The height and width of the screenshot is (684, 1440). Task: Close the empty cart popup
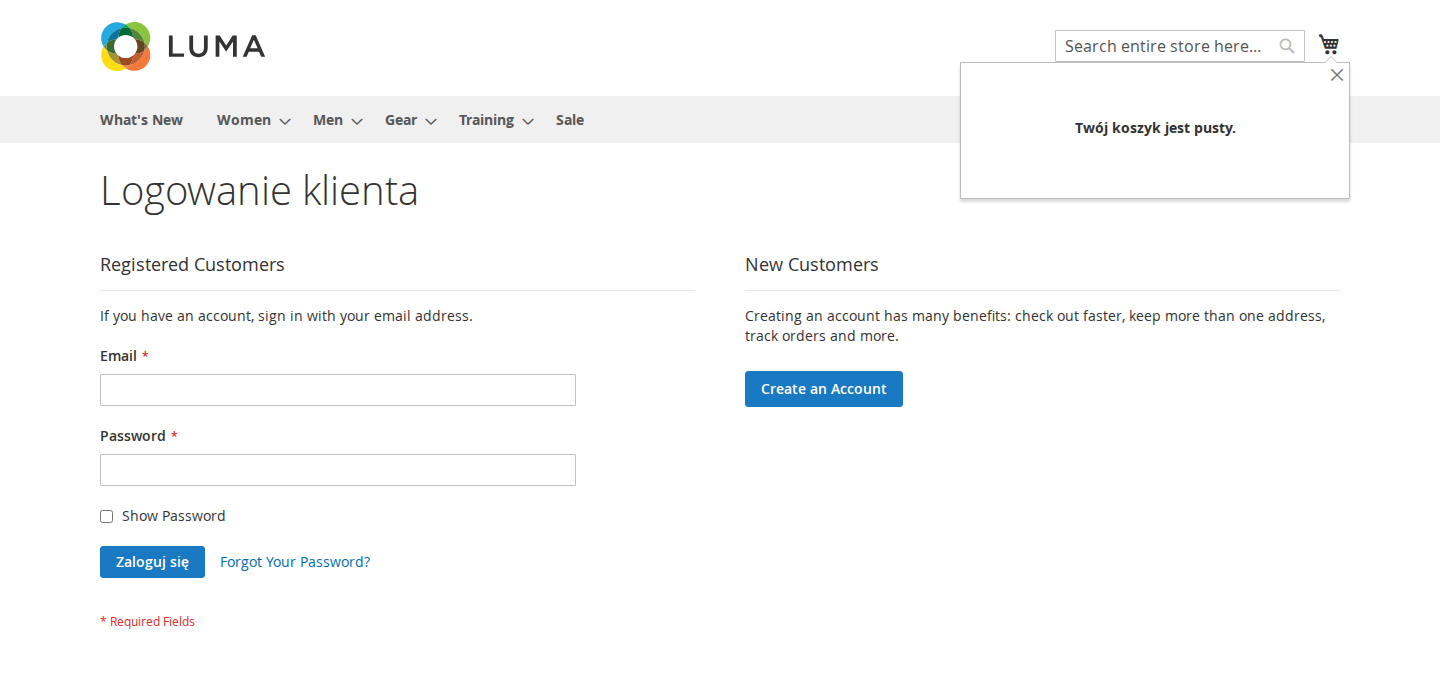pos(1337,75)
